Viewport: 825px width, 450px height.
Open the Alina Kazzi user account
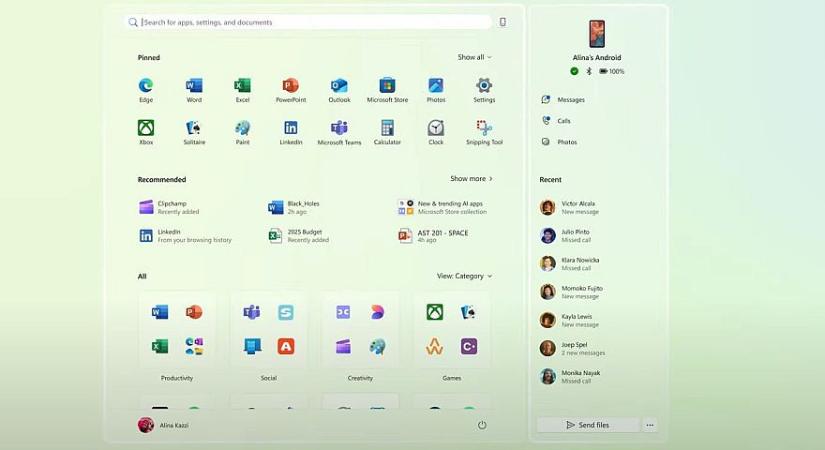[163, 425]
